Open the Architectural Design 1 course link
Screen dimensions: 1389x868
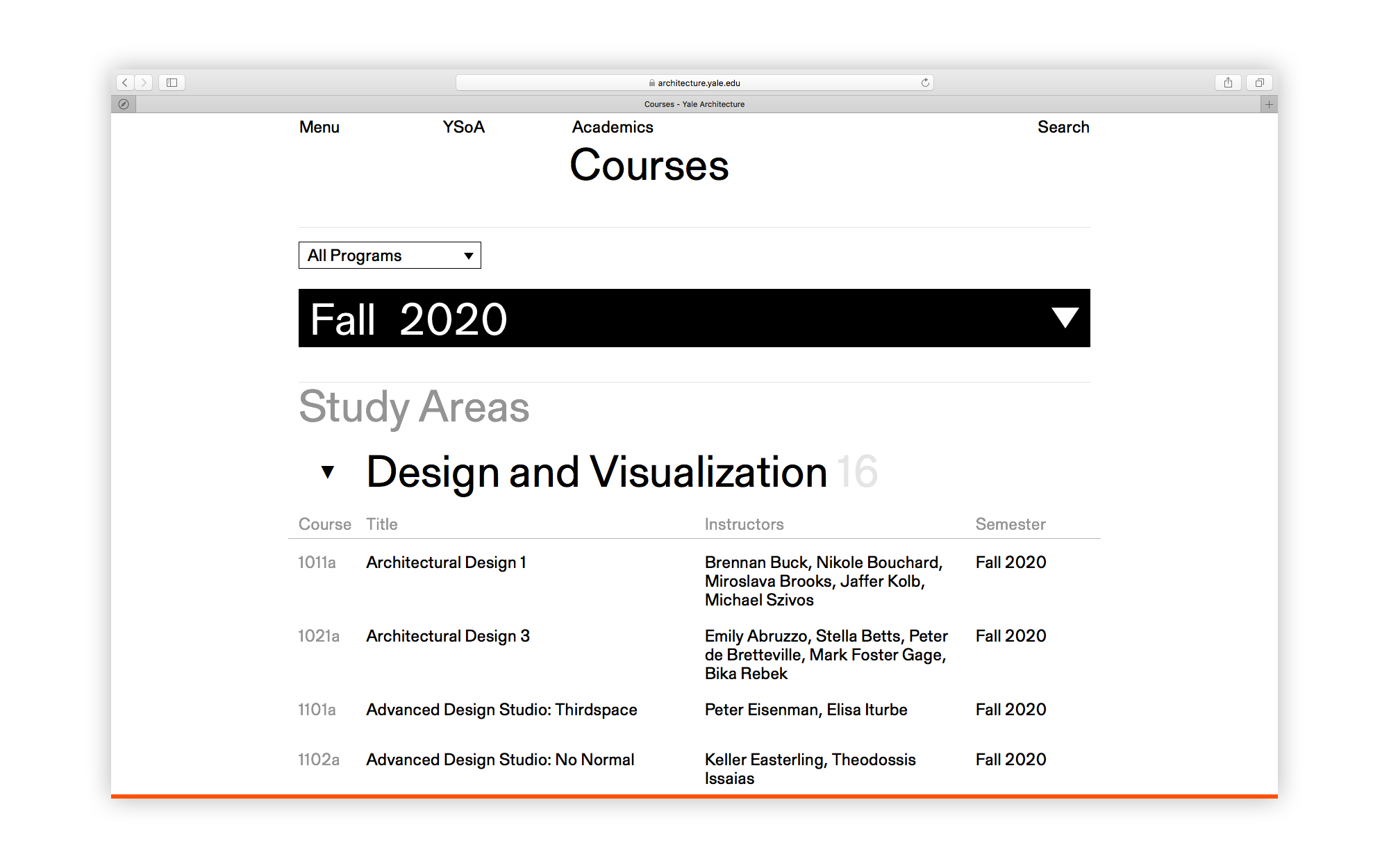pos(446,562)
